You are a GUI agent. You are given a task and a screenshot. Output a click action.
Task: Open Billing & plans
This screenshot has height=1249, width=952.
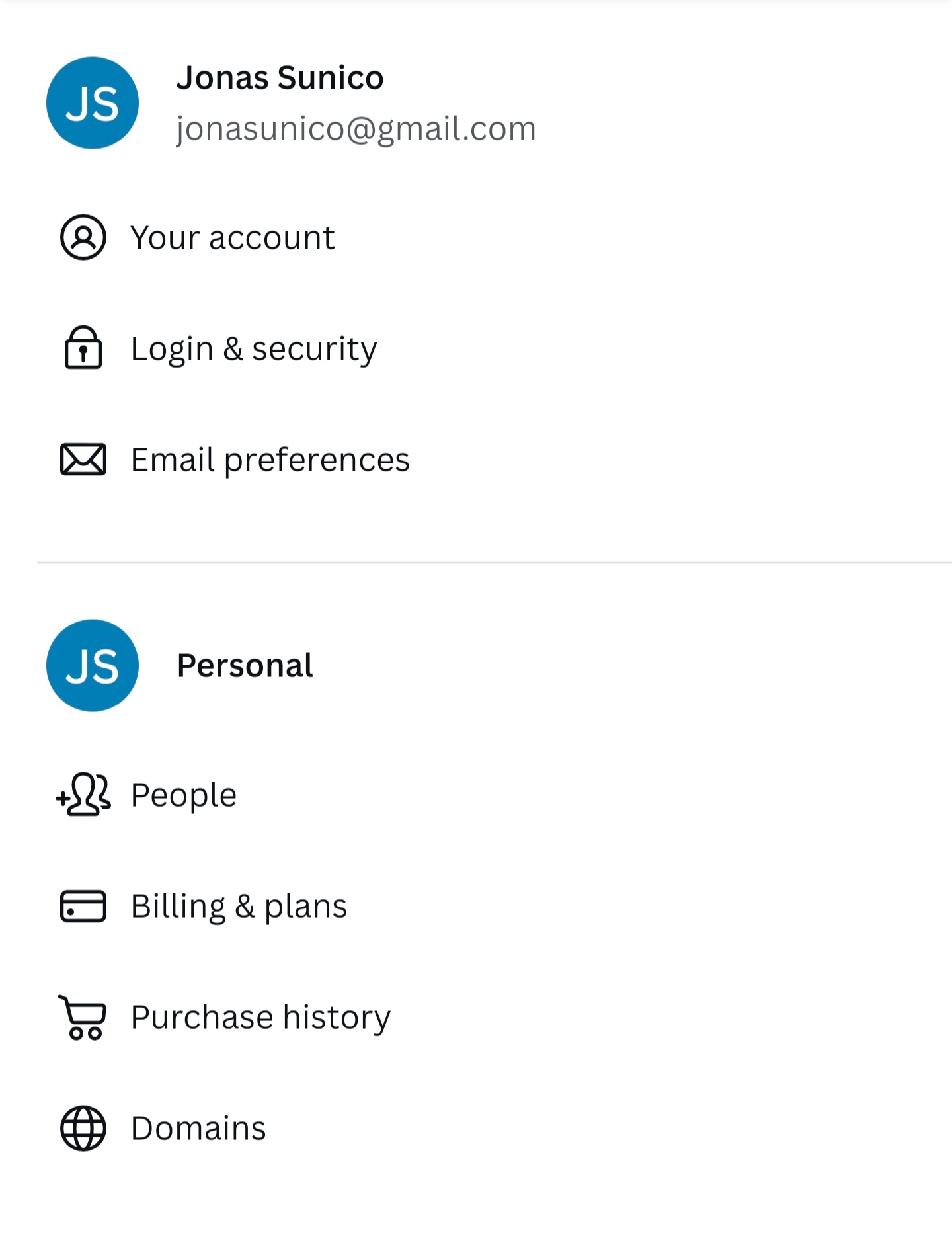tap(239, 906)
